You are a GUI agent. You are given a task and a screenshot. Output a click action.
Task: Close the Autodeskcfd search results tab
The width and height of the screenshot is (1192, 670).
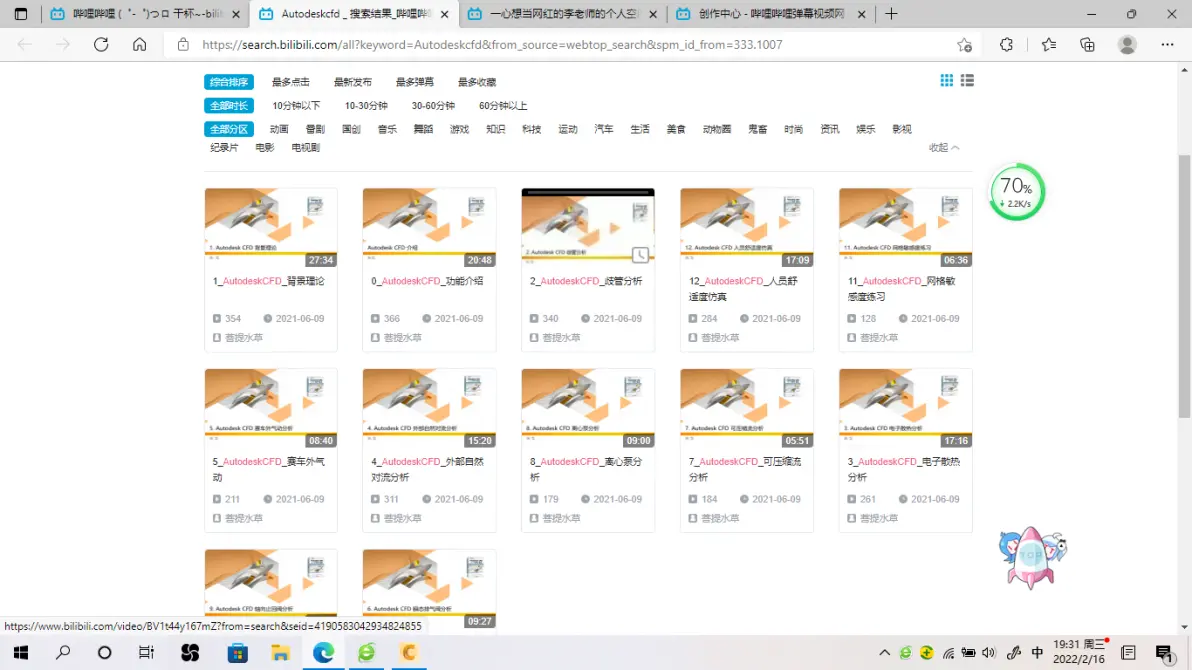[445, 14]
